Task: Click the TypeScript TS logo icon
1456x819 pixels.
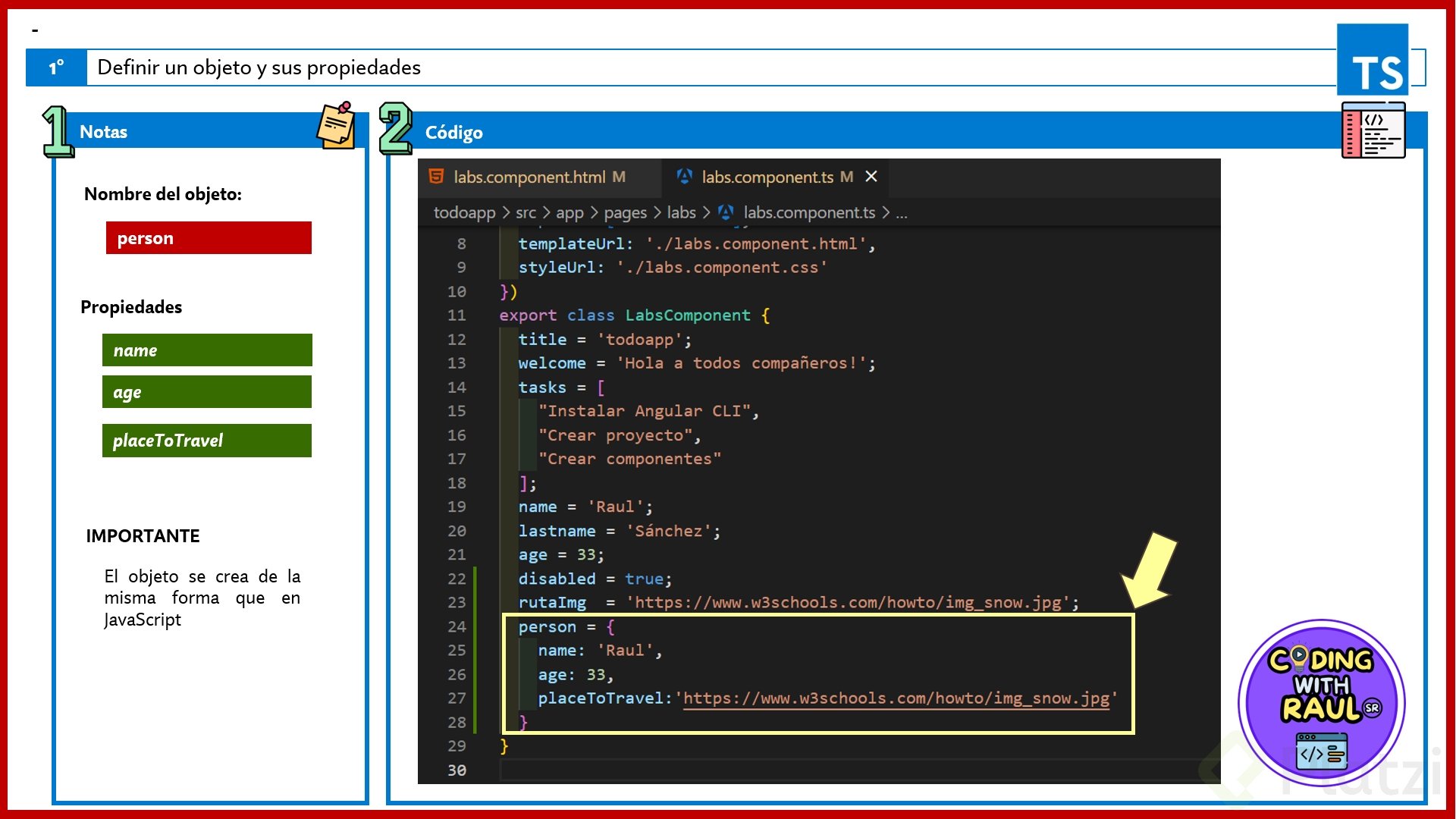Action: coord(1373,60)
